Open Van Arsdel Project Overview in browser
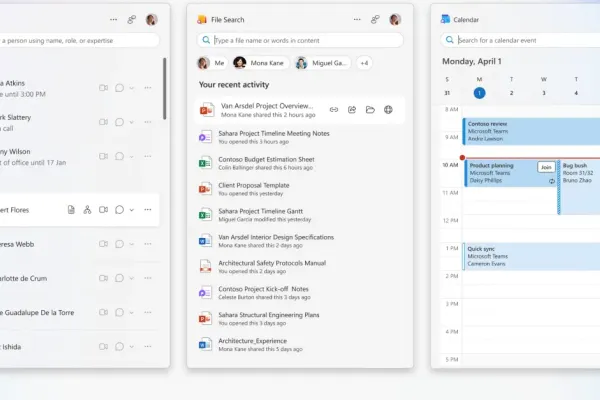Image resolution: width=600 pixels, height=400 pixels. pyautogui.click(x=388, y=110)
